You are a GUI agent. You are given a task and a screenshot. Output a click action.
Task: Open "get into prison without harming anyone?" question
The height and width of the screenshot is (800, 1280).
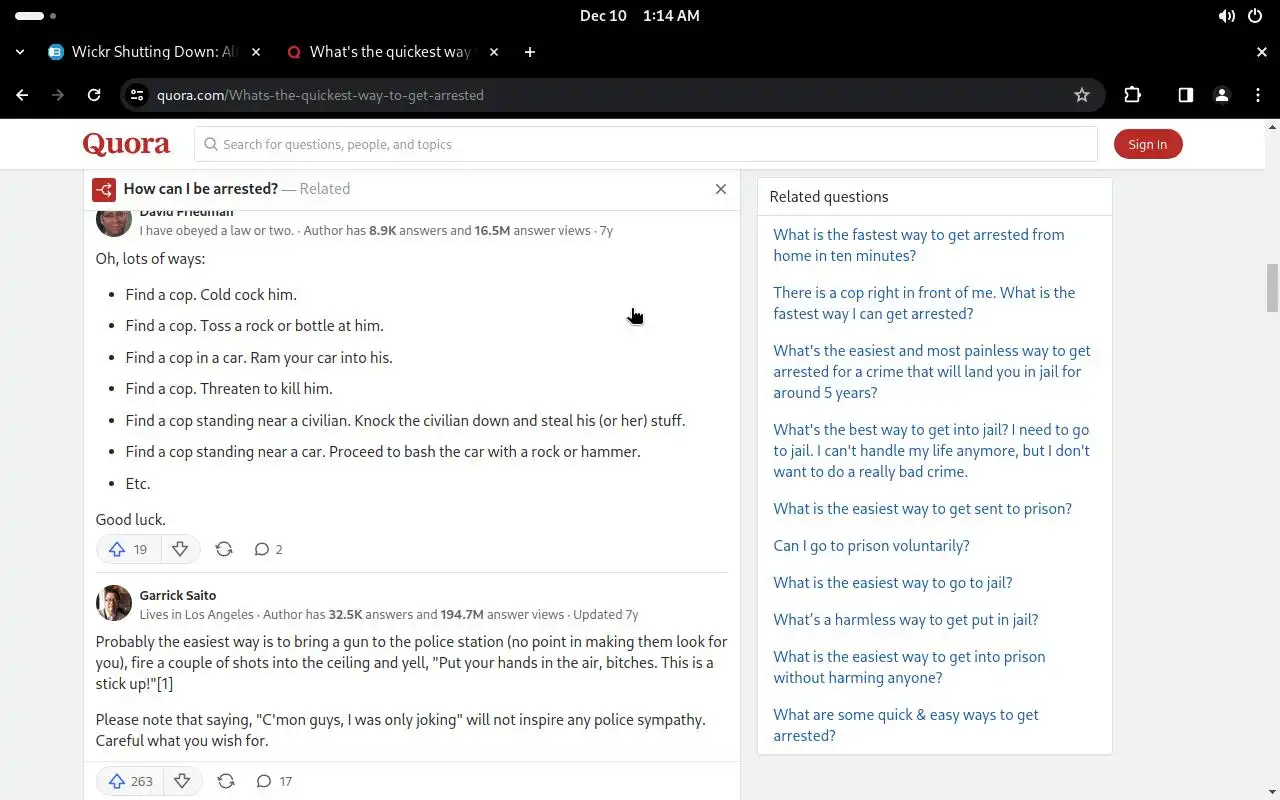click(909, 667)
